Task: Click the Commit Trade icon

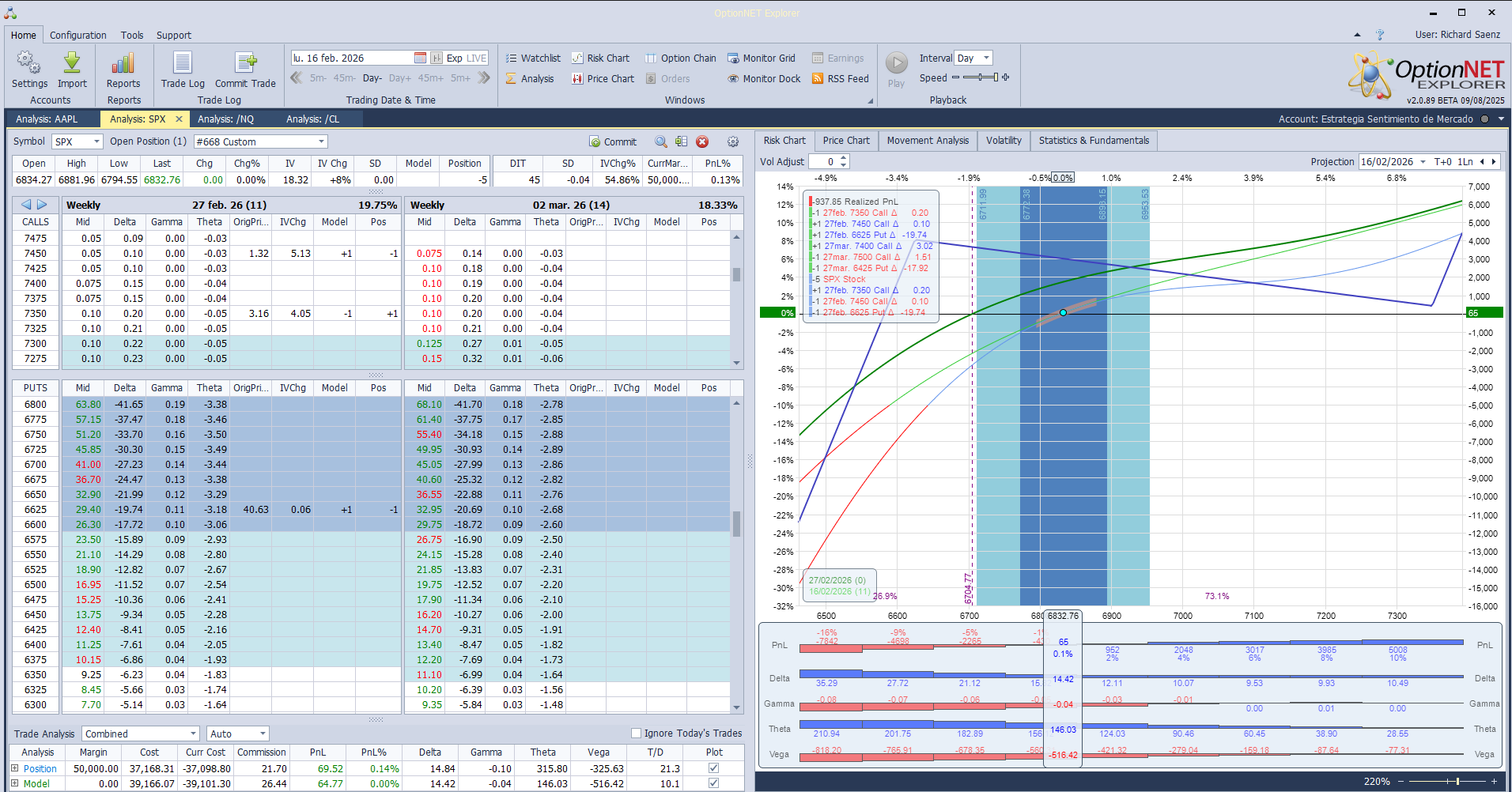Action: coord(246,63)
